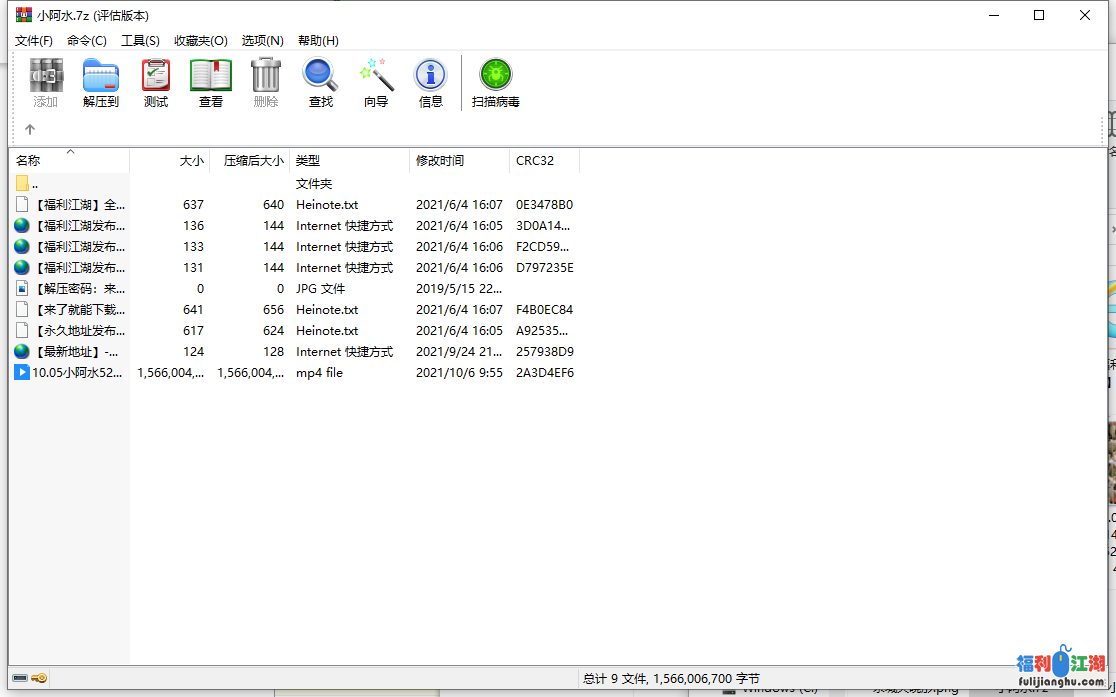1116x697 pixels.
Task: Open the Help (帮助) menu
Action: (x=318, y=41)
